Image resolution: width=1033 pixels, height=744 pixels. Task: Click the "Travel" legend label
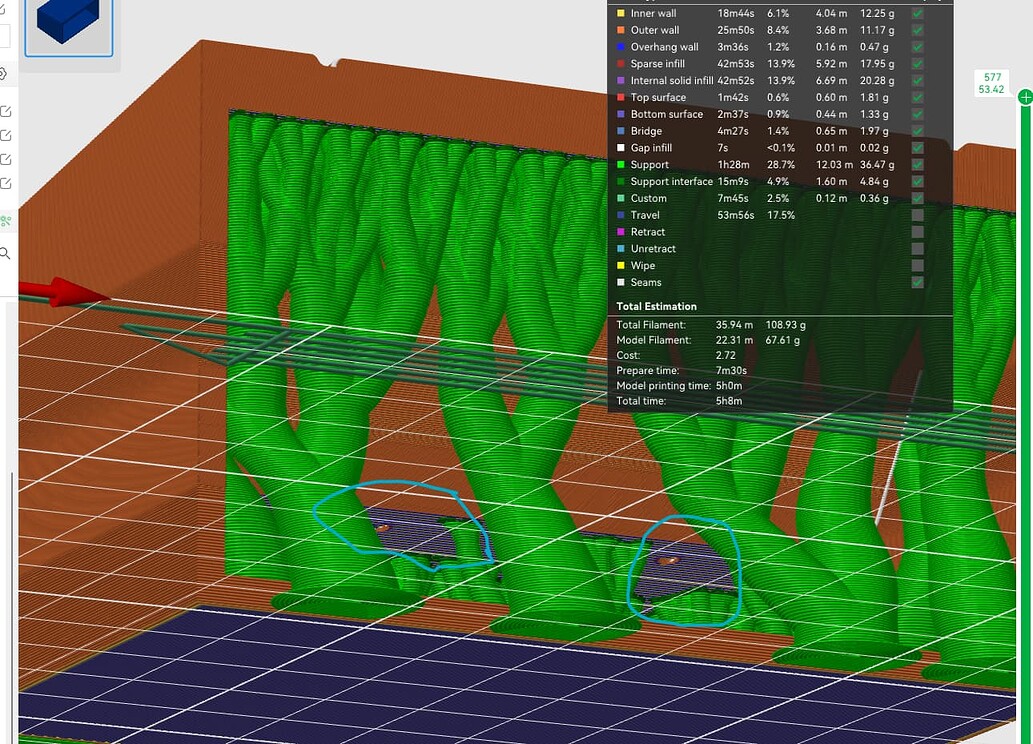[x=645, y=215]
